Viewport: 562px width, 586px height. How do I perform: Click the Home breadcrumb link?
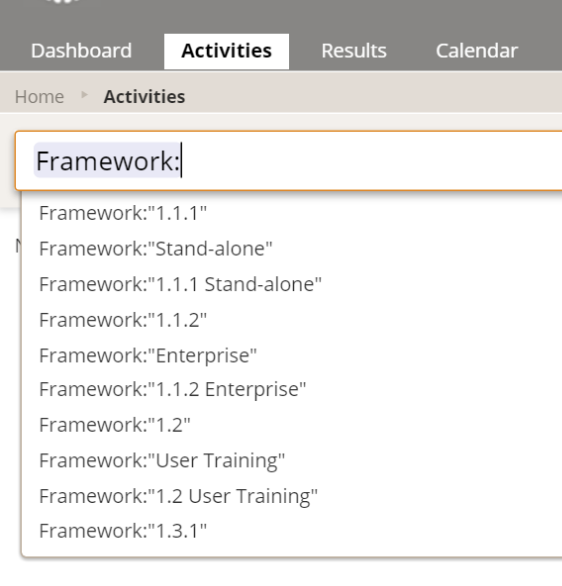[x=39, y=97]
